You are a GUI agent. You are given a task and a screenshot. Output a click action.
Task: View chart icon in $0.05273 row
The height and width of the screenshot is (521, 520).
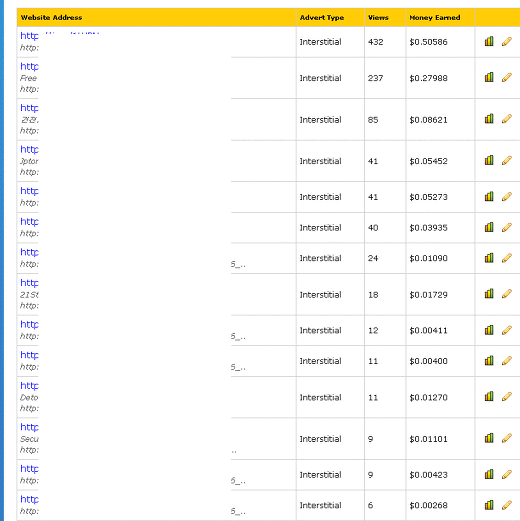(x=489, y=196)
